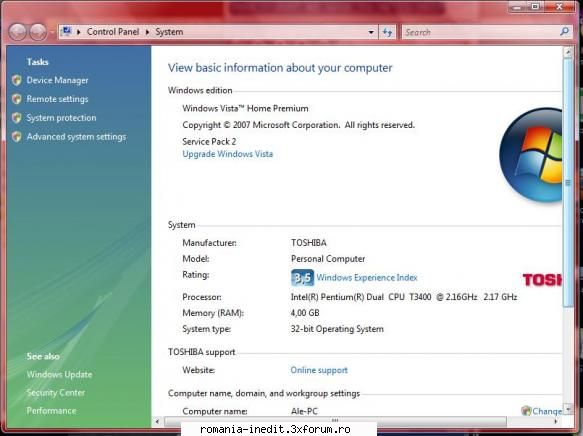Expand the arrow before Control Panel breadcrumb
This screenshot has height=436, width=583.
pyautogui.click(x=79, y=32)
